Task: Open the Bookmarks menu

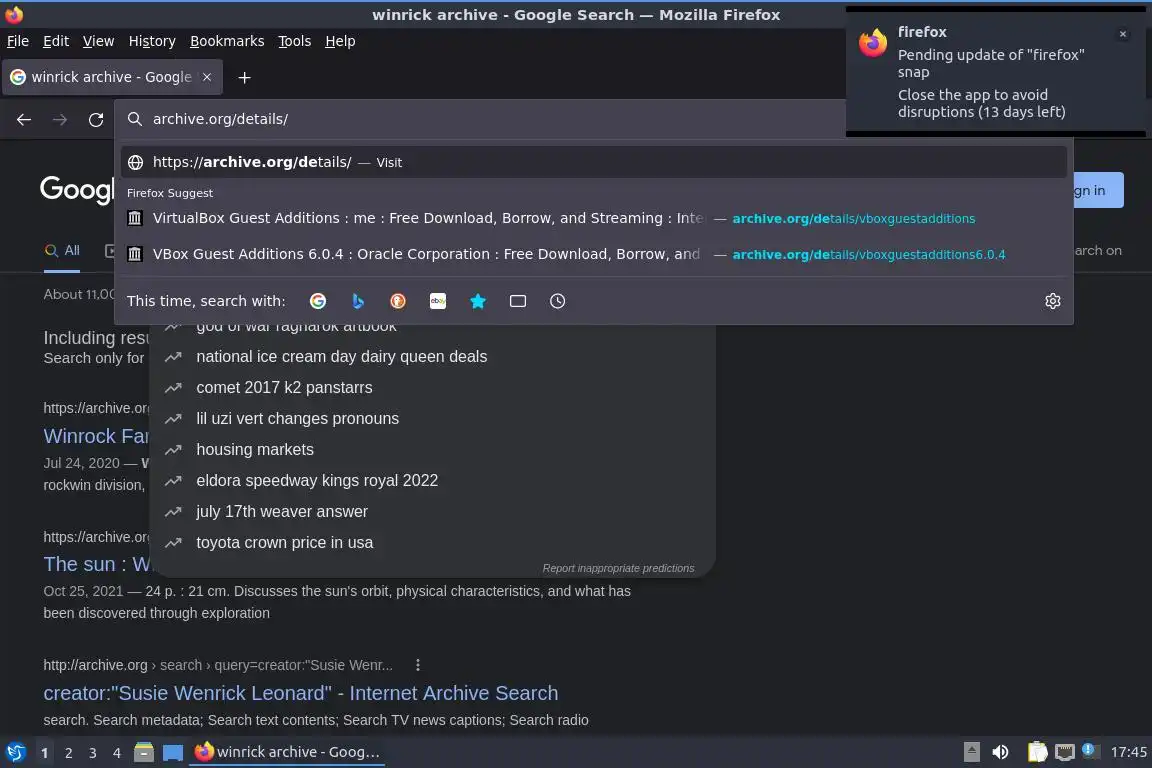Action: coord(227,41)
